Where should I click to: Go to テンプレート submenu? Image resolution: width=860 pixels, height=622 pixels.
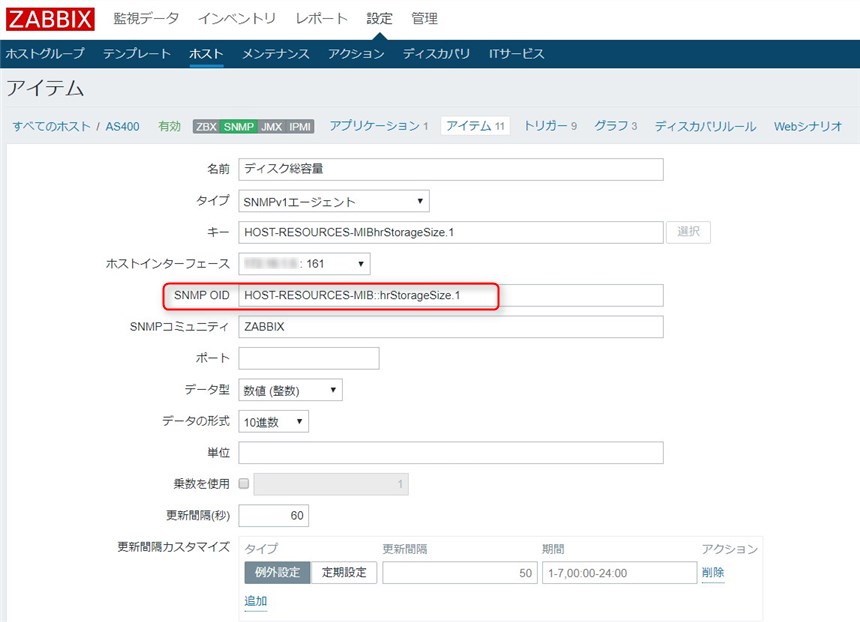(x=137, y=54)
